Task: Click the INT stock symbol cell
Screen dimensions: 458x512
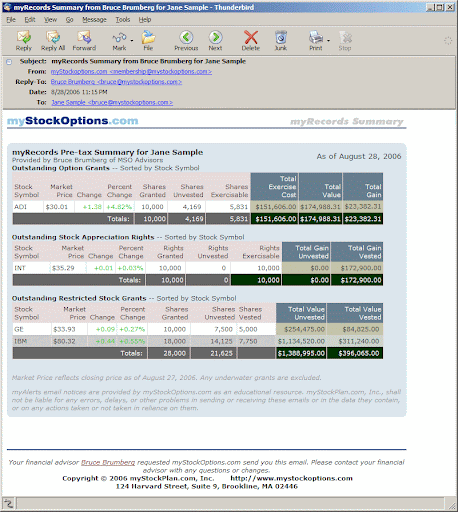Action: pyautogui.click(x=31, y=268)
